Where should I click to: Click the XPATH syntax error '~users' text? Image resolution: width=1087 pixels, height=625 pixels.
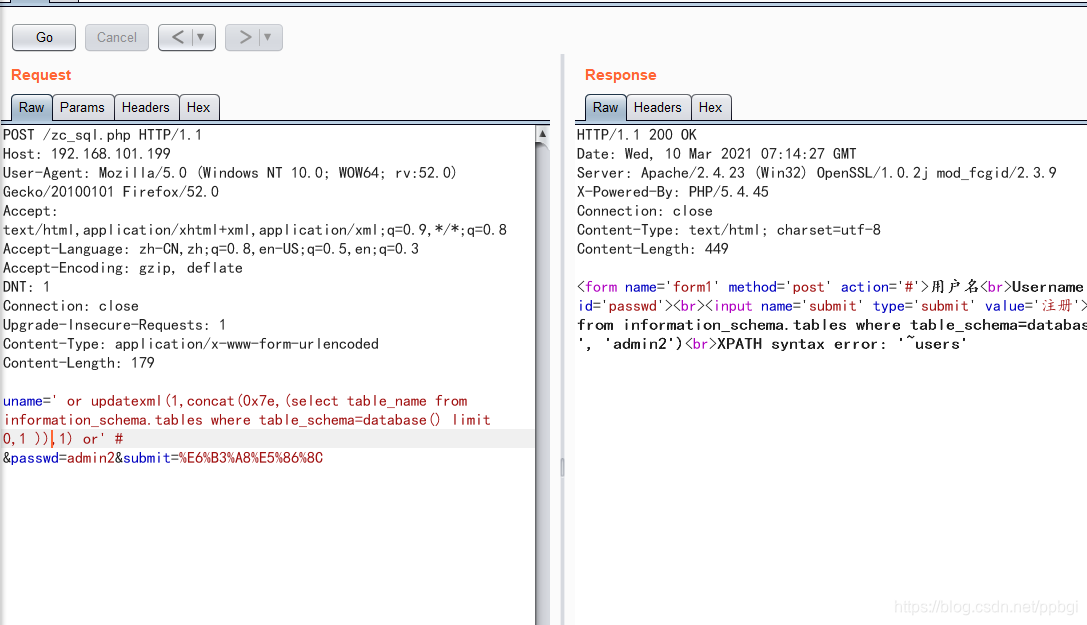click(842, 344)
